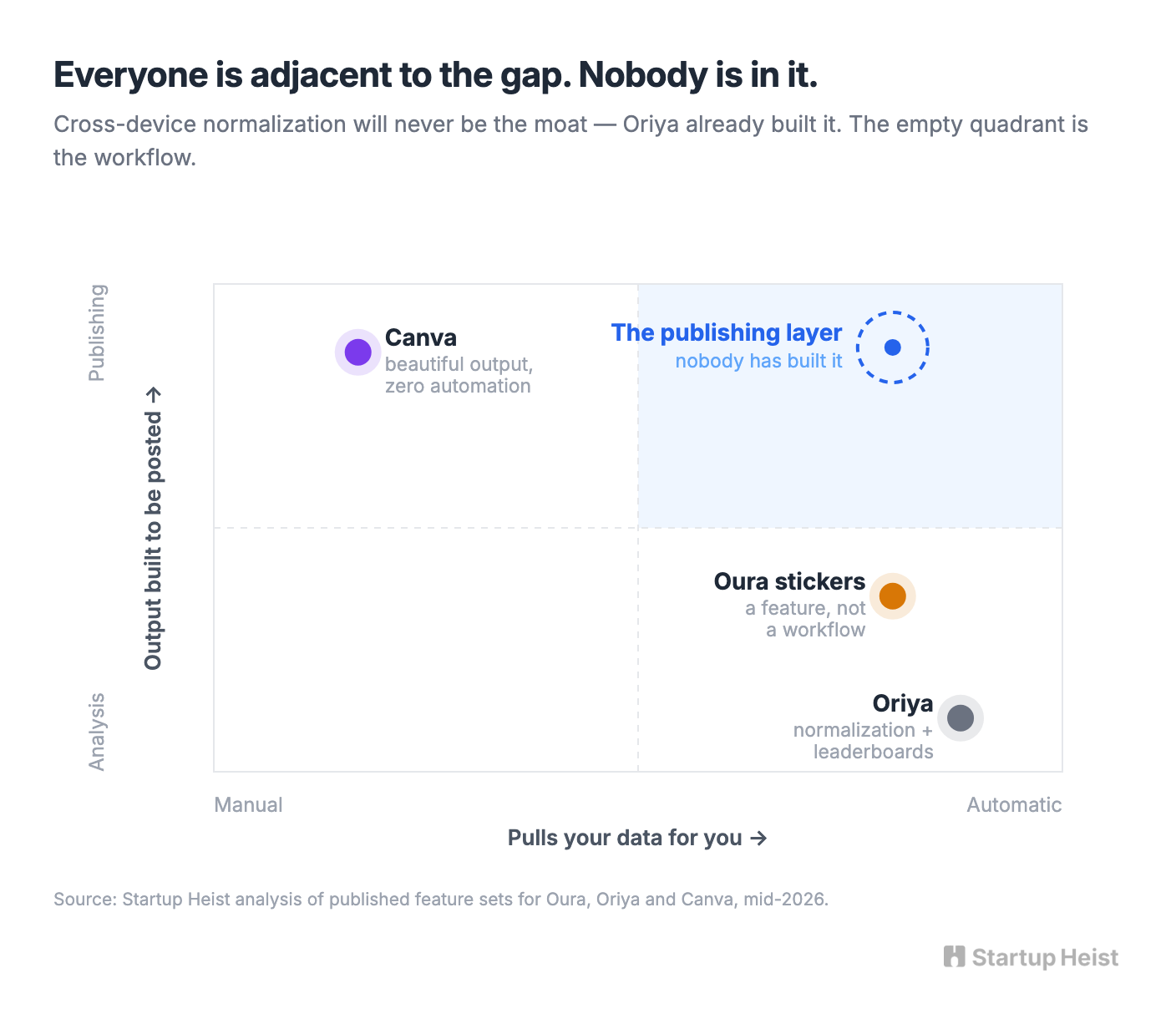Click the dashed blue publishing layer circle
The height and width of the screenshot is (1029, 1176).
(893, 347)
